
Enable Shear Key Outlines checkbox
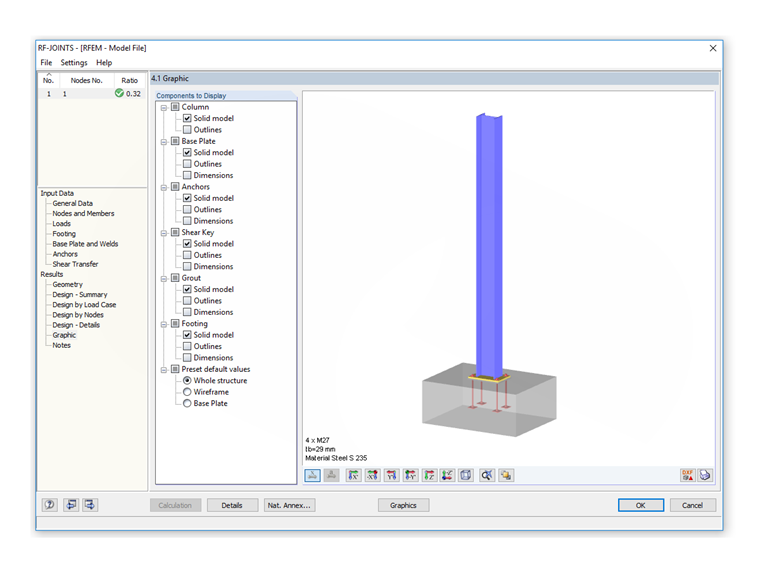187,255
